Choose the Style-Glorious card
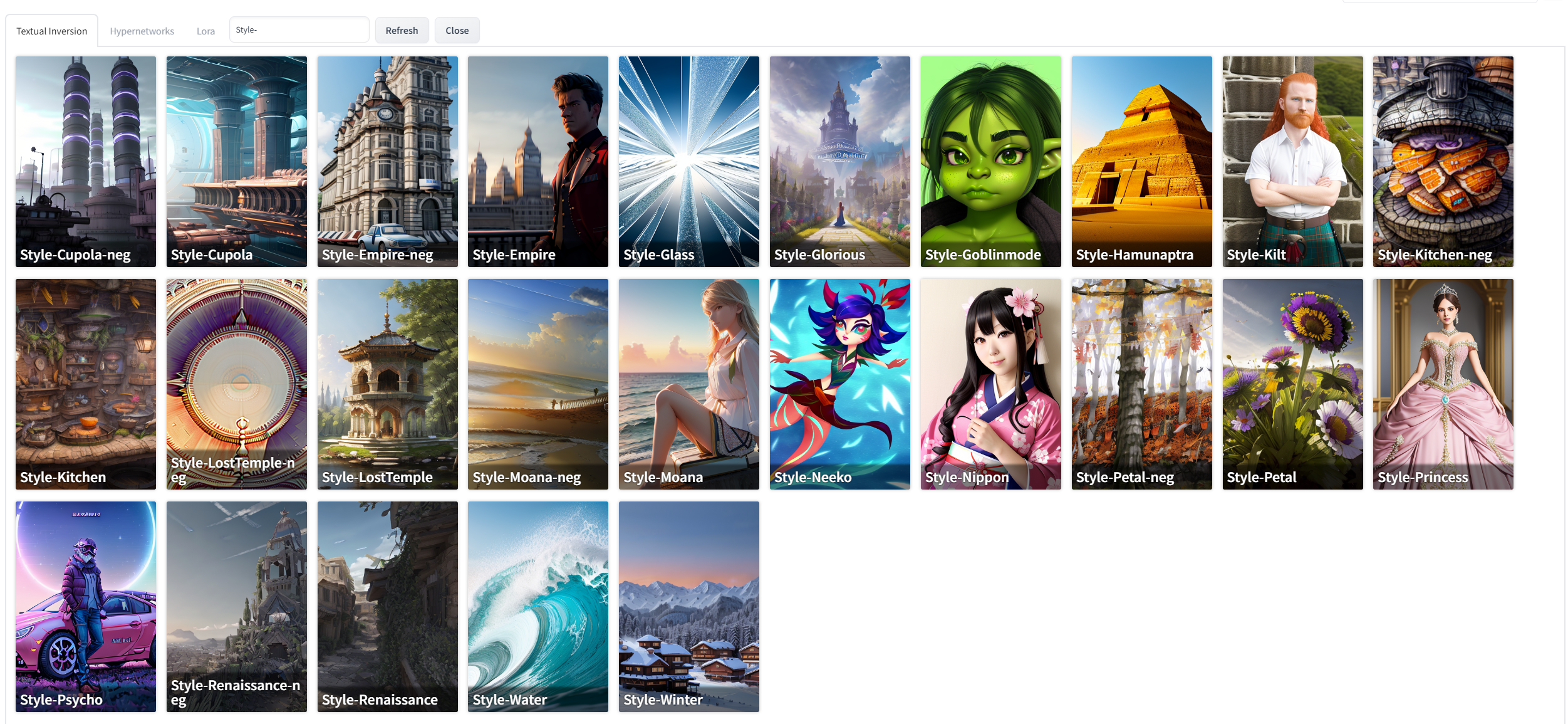 840,162
